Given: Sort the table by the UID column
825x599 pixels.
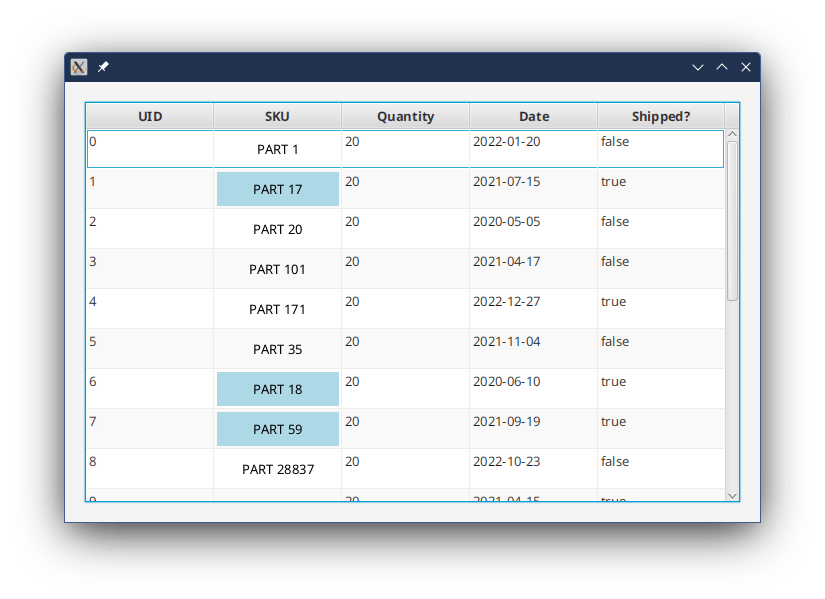Looking at the screenshot, I should (x=150, y=116).
